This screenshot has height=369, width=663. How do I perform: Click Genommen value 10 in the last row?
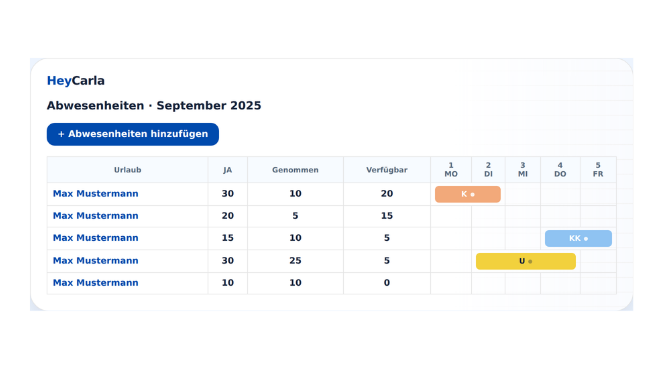tap(295, 283)
